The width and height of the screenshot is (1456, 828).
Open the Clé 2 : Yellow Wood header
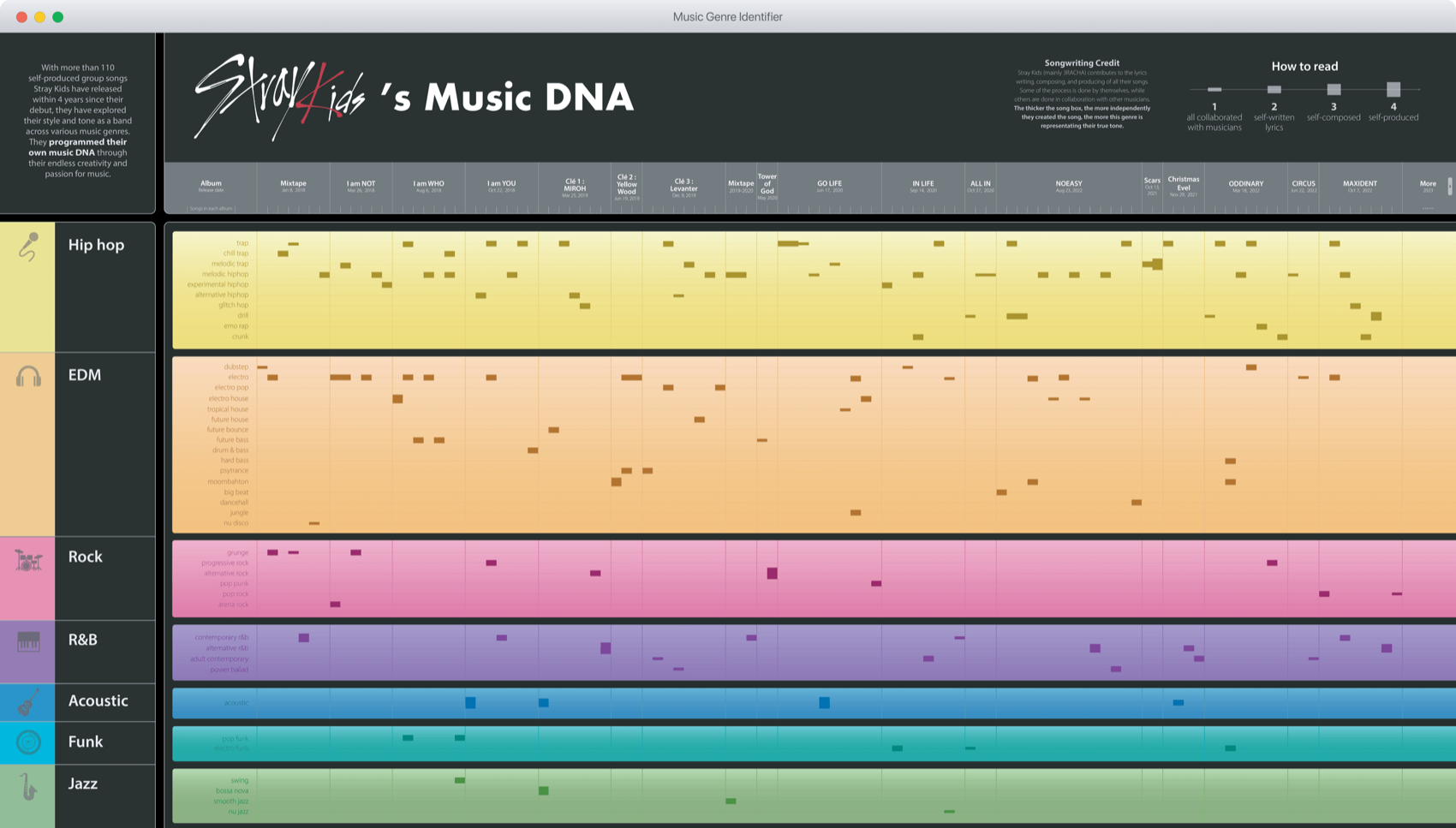point(627,187)
